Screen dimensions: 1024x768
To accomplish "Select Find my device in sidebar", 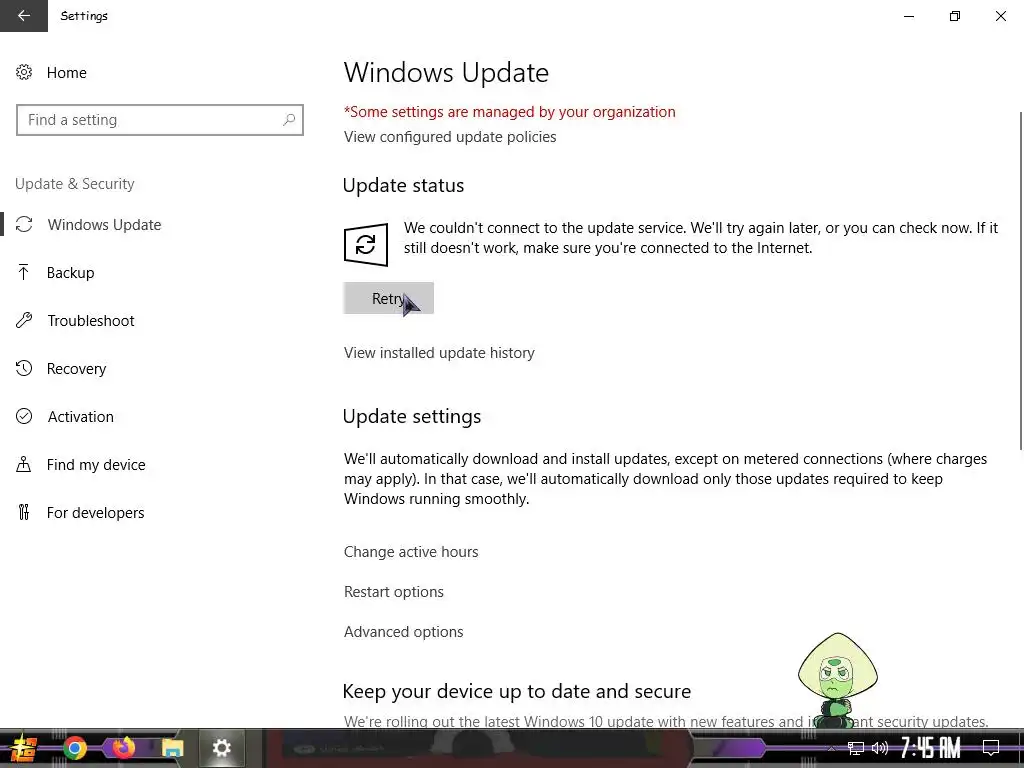I will (96, 464).
